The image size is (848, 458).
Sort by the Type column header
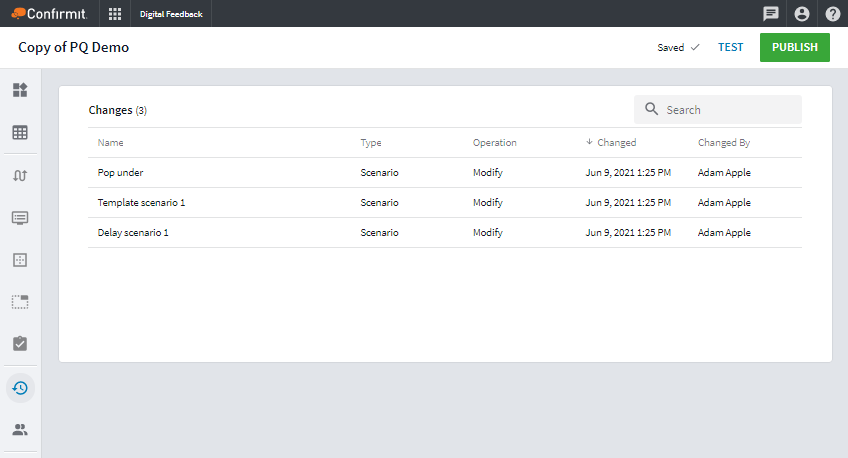click(371, 143)
